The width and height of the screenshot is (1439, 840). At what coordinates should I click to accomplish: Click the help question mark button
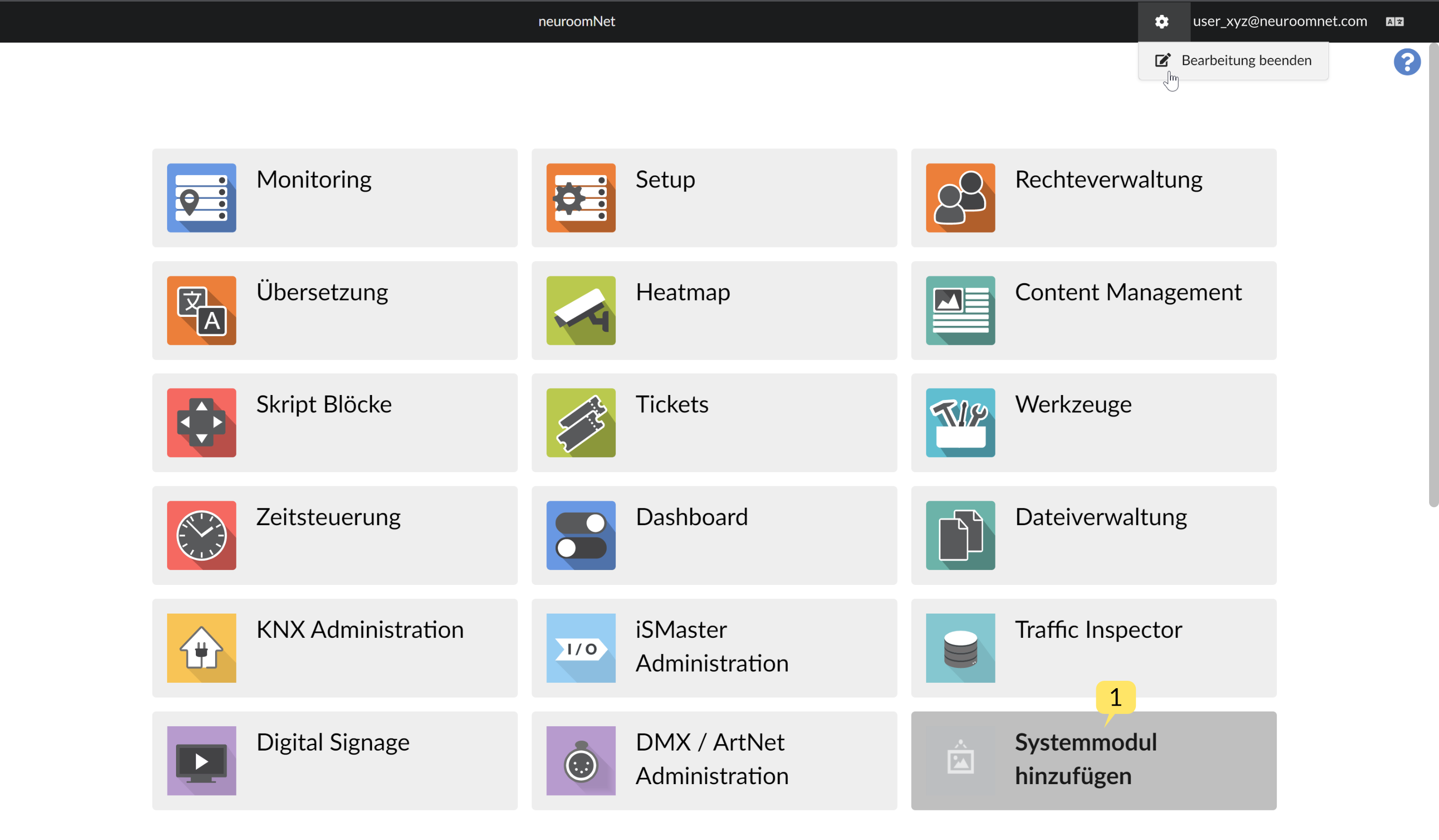coord(1407,62)
